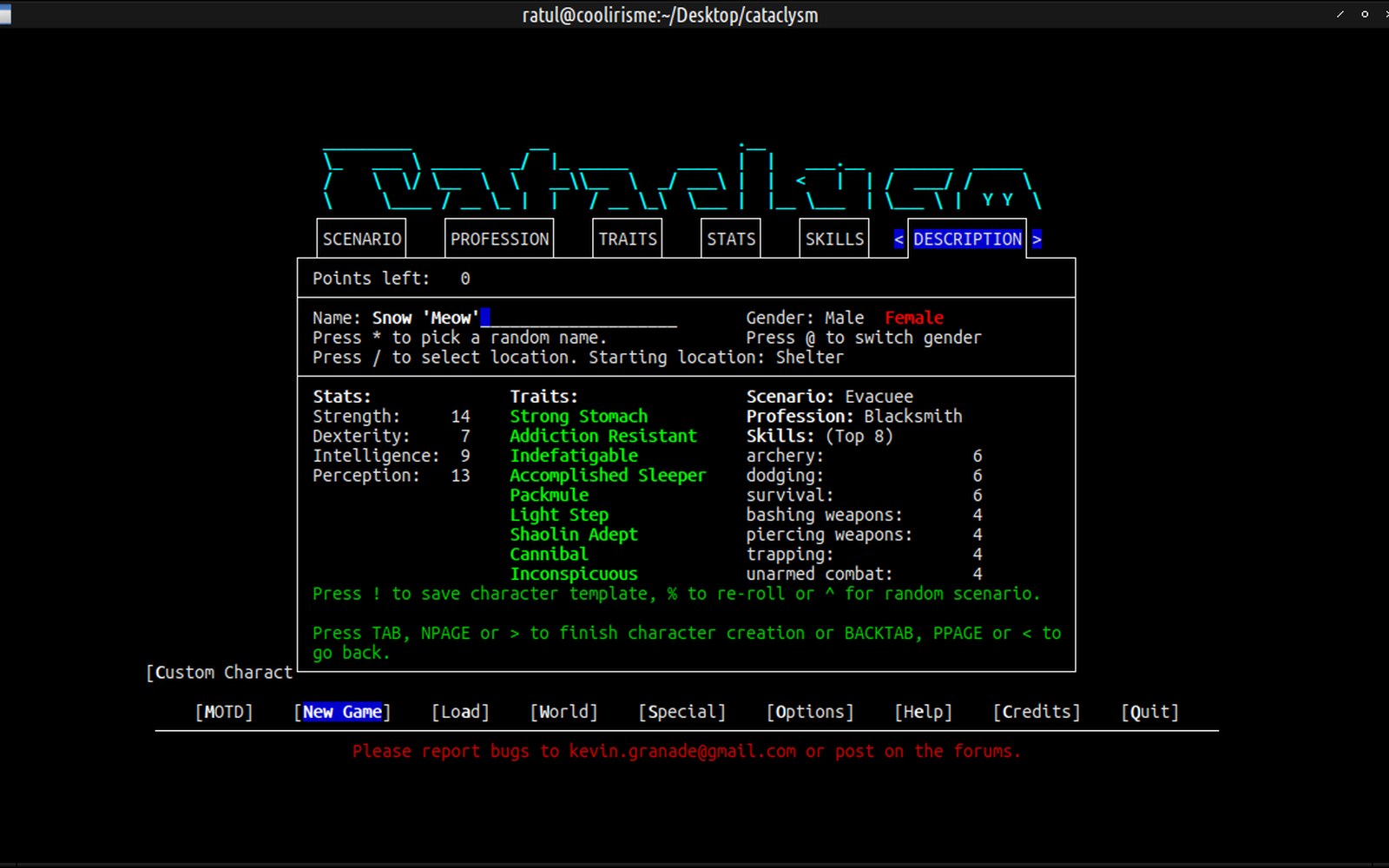Select Male gender option
1389x868 pixels.
point(844,318)
